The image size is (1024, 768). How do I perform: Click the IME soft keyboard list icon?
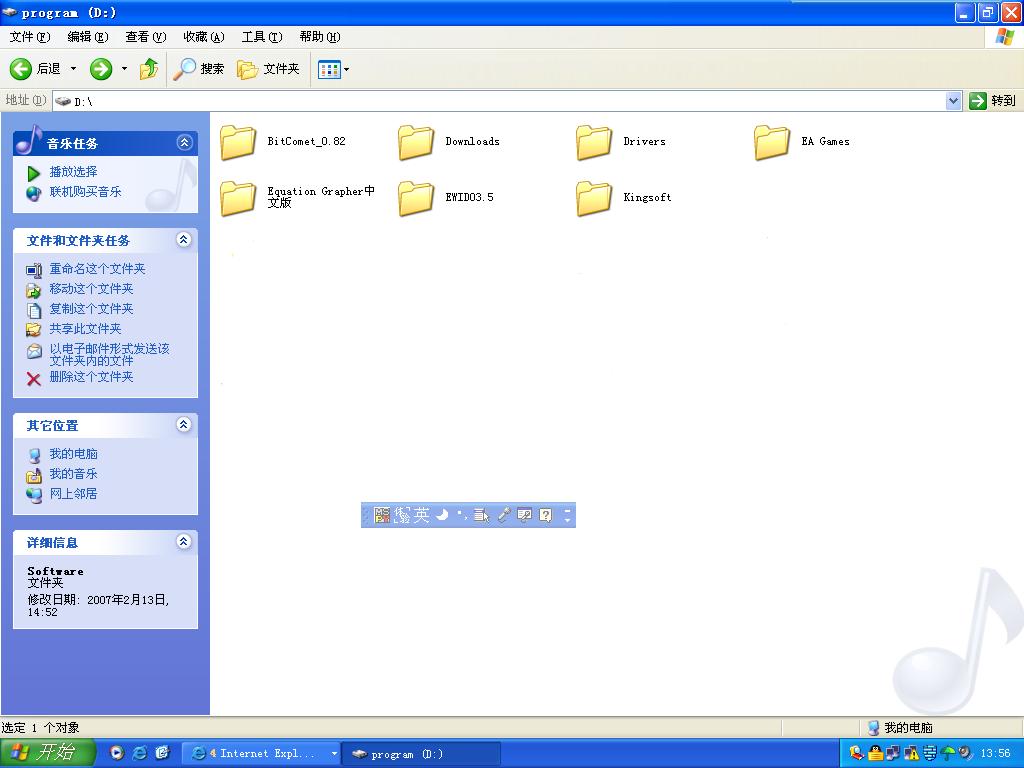point(481,515)
